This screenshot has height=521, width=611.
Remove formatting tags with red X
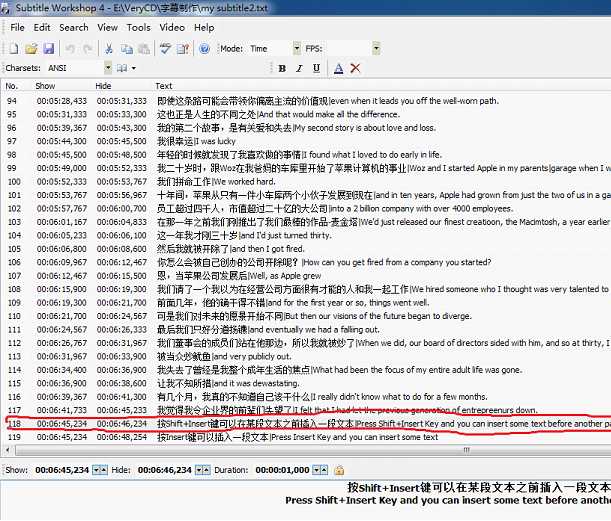click(355, 68)
